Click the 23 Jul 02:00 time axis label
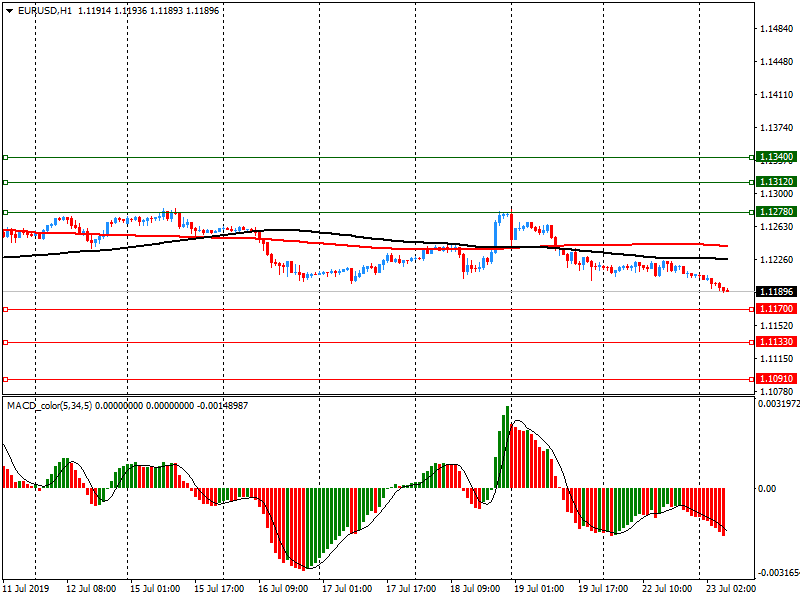Screen dimensions: 800x600 [x=731, y=588]
